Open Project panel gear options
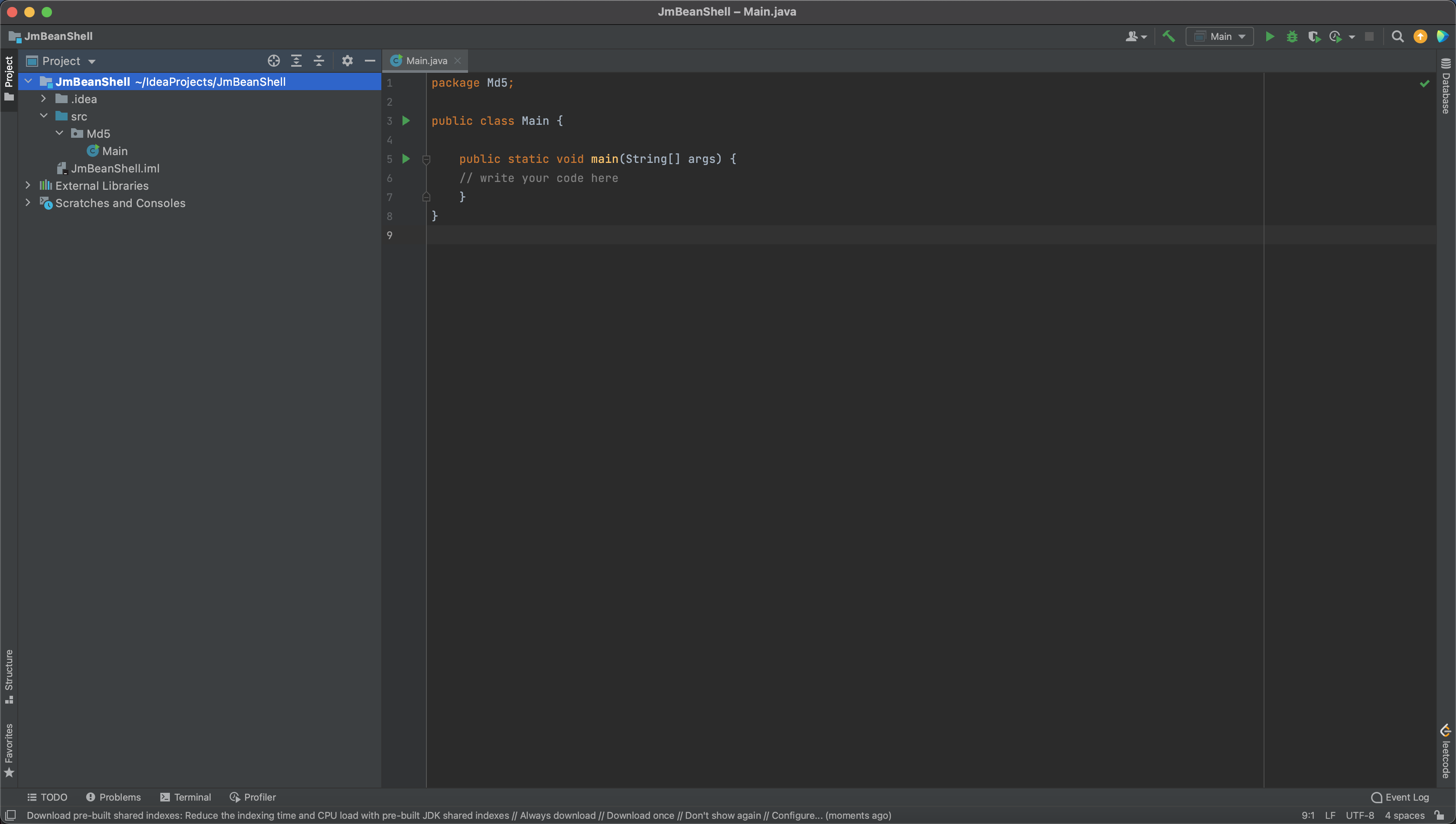The image size is (1456, 824). tap(348, 61)
